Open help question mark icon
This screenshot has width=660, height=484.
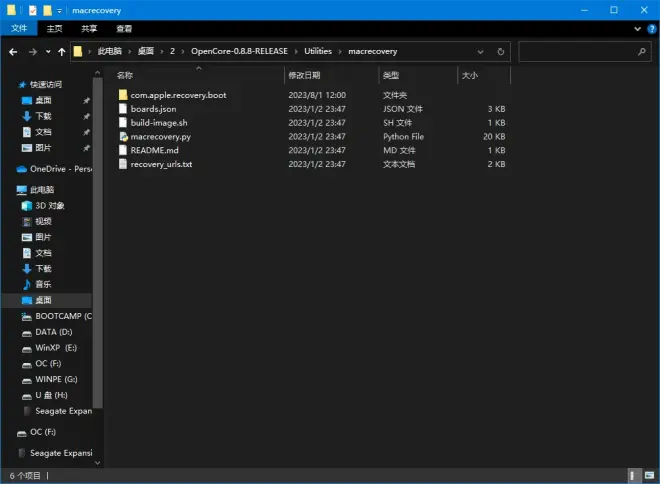click(x=652, y=29)
